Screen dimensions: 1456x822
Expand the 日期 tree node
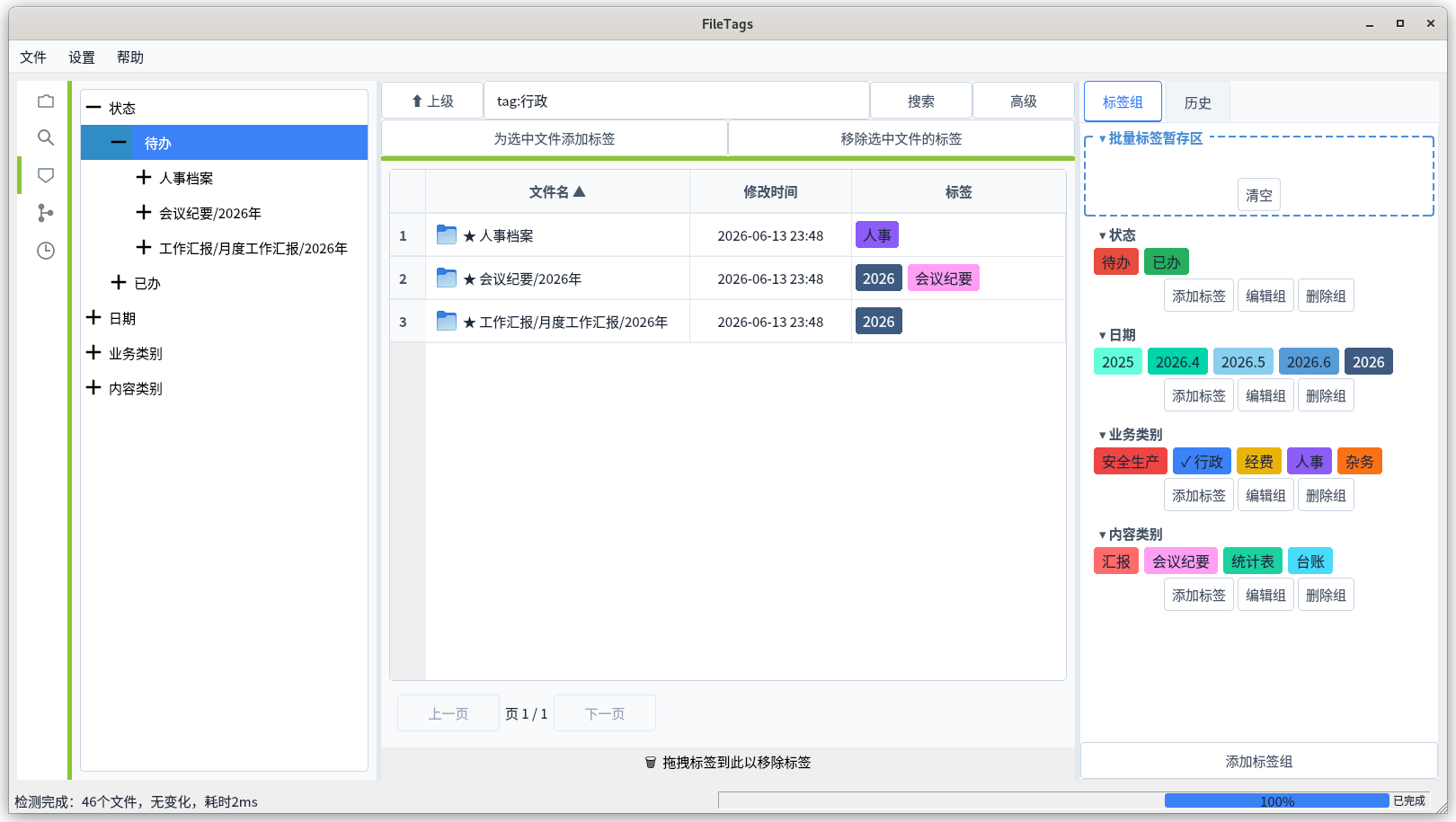(93, 318)
